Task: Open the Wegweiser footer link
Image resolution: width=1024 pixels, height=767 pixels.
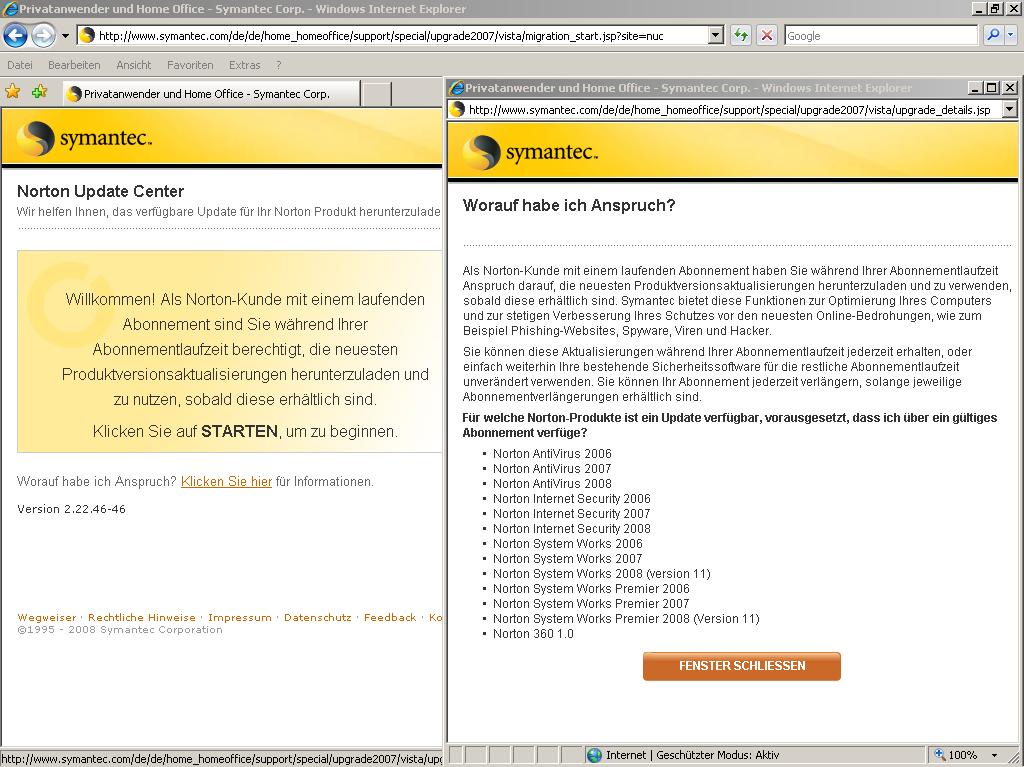Action: (46, 617)
